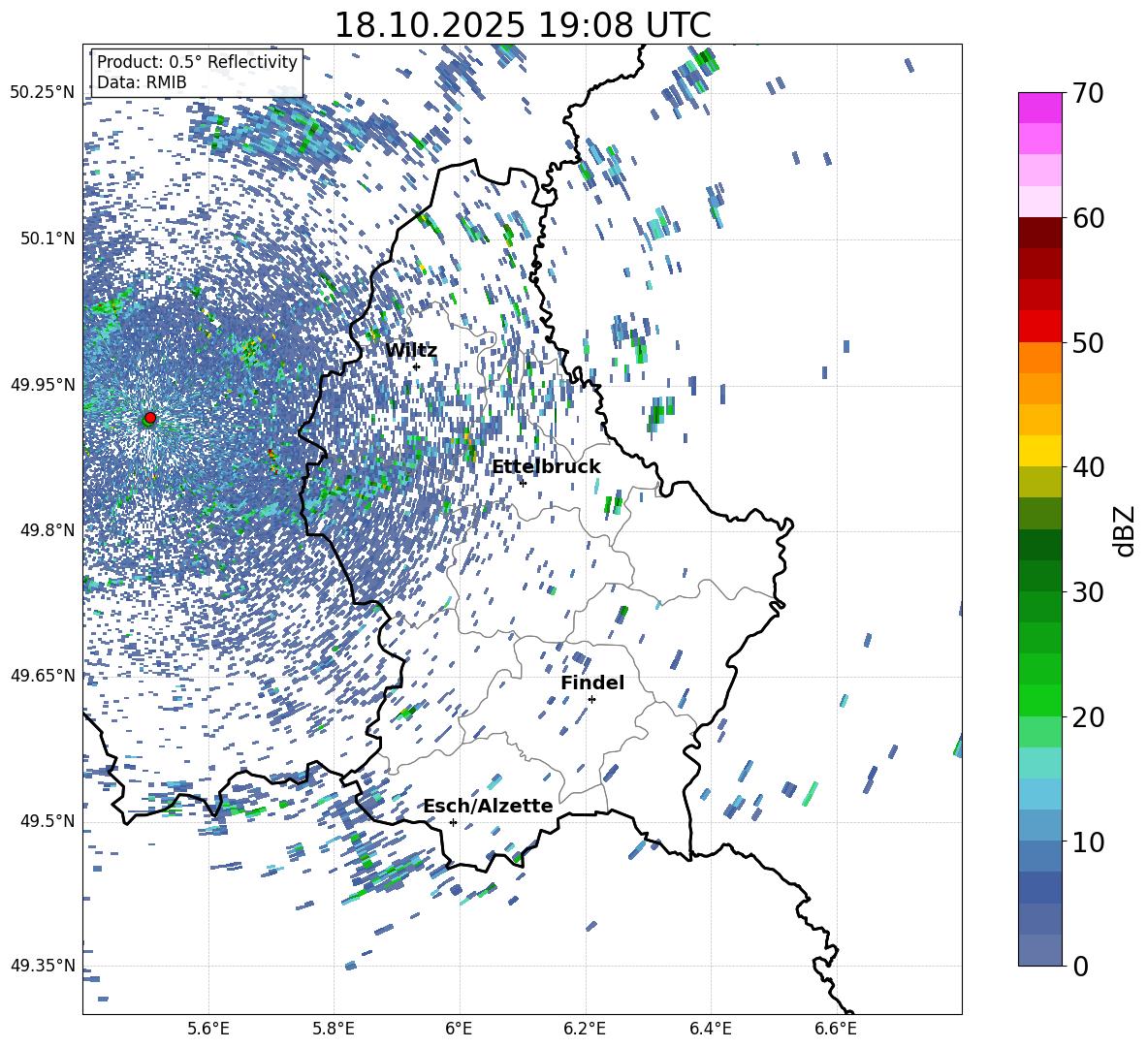Click the 50 label on the colorbar
The height and width of the screenshot is (1048, 1148).
(1088, 342)
